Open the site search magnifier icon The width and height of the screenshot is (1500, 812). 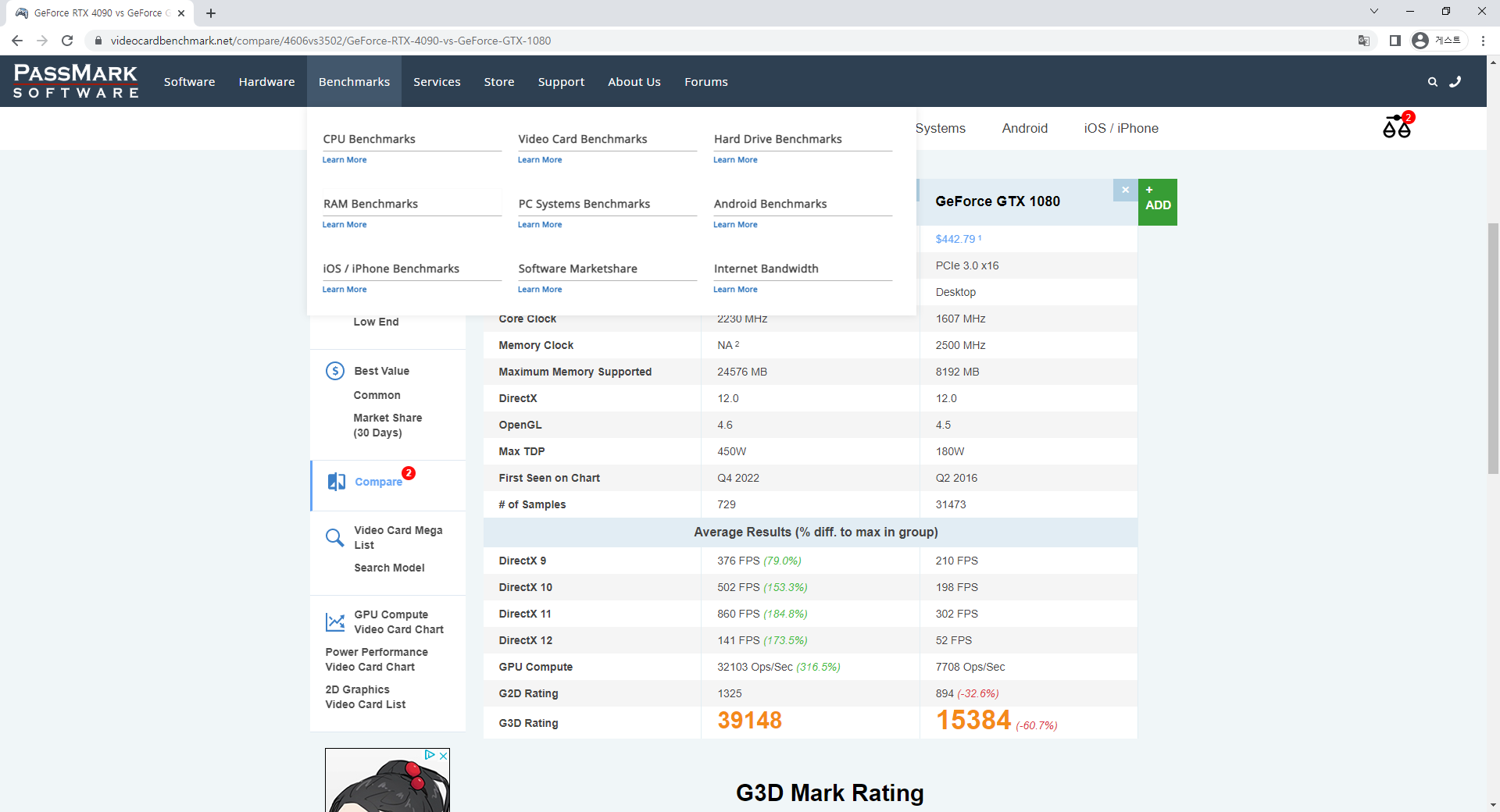click(1432, 82)
